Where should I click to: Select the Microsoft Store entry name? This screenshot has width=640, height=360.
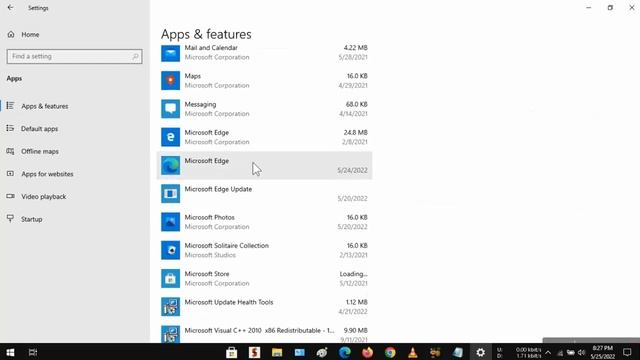click(207, 274)
